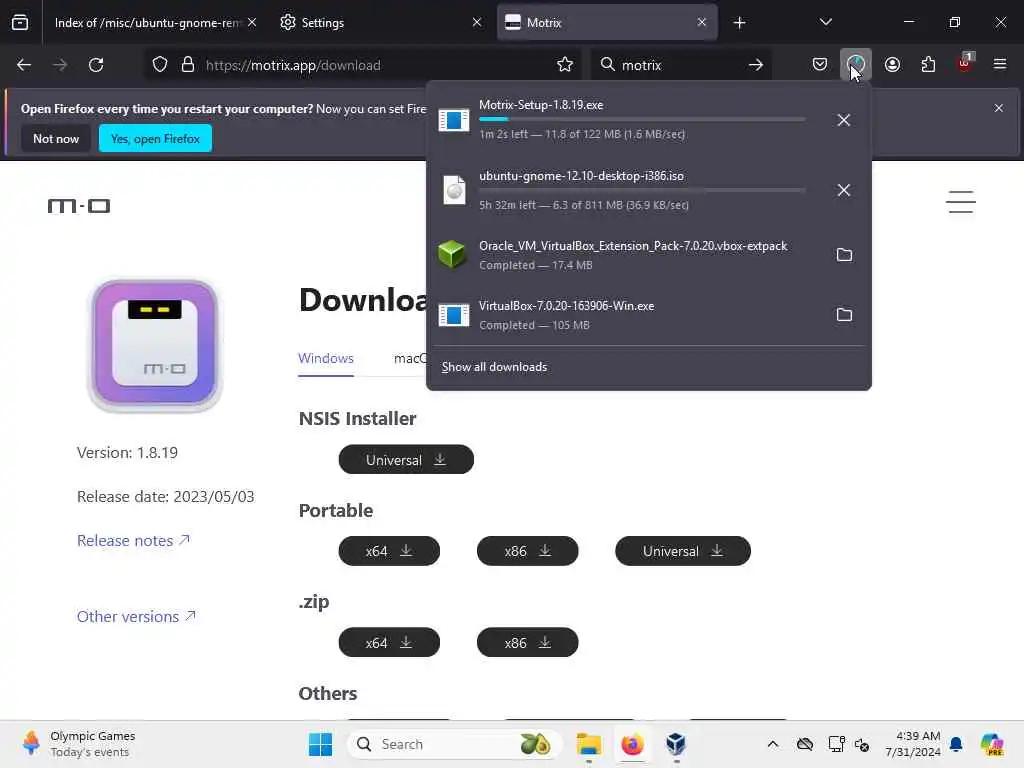Open the tracking protection shield icon
The height and width of the screenshot is (768, 1024).
[x=160, y=65]
